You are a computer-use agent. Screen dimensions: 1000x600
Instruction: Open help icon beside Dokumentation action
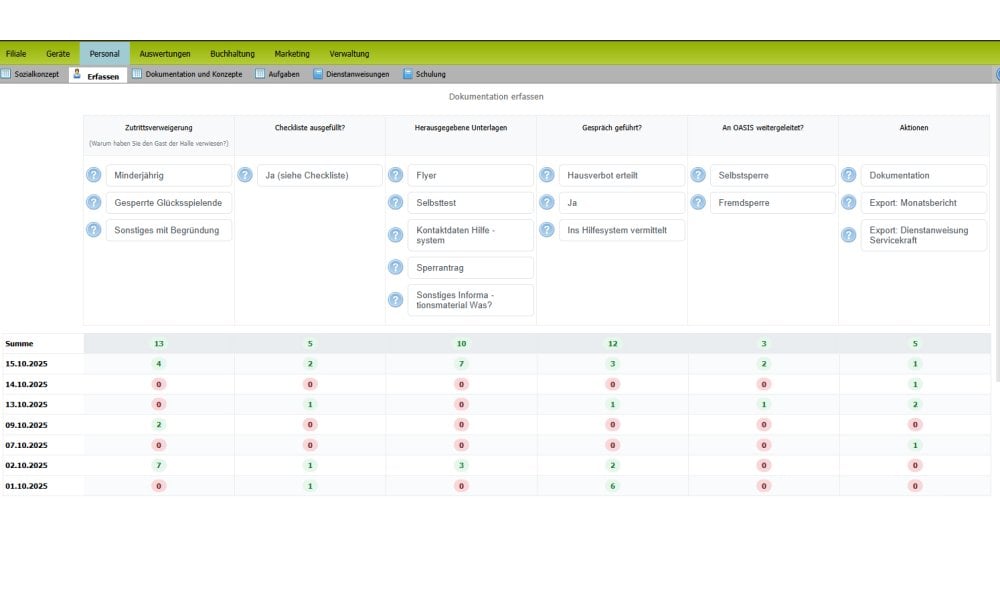848,175
